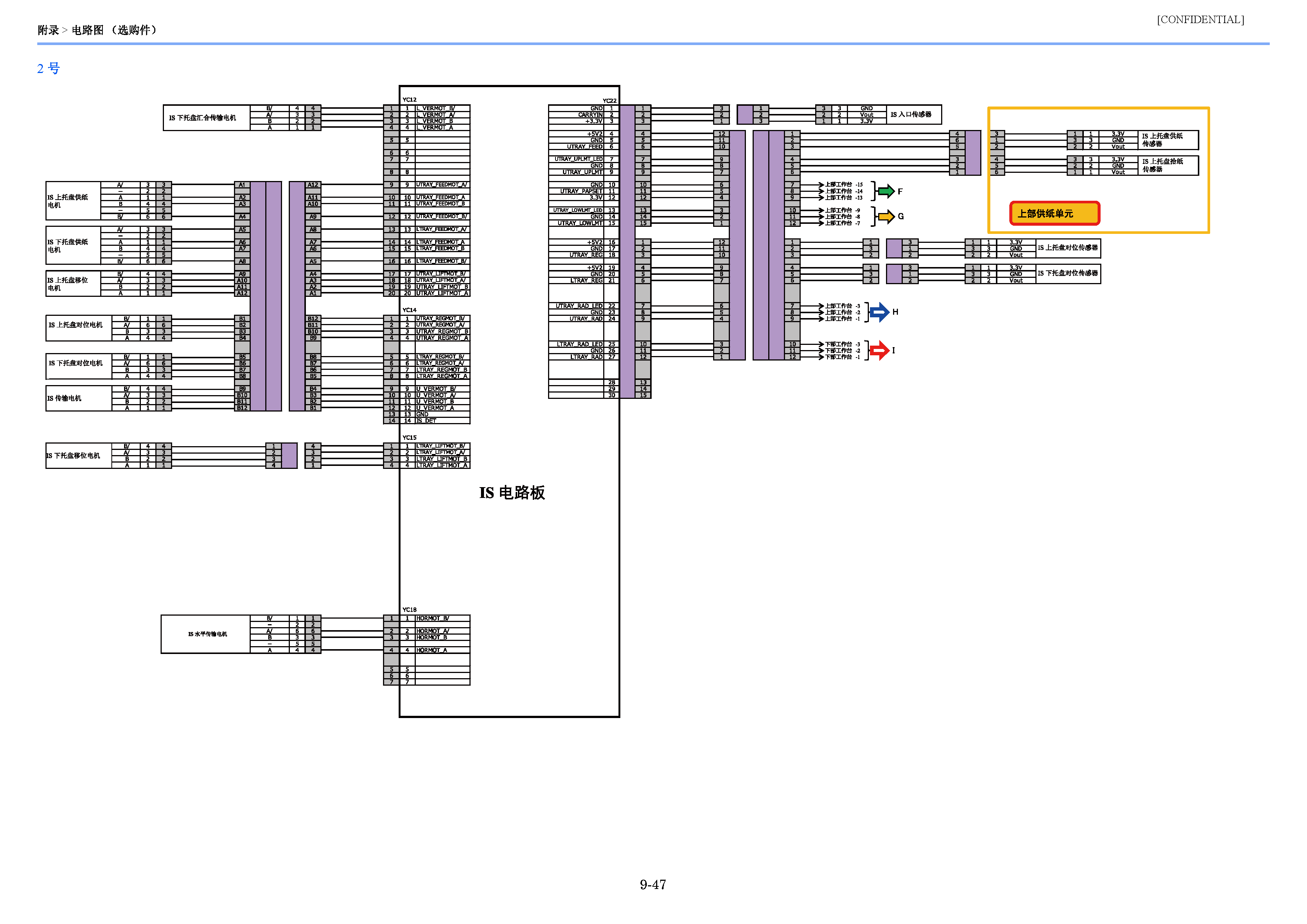Click the IS 电路板 board title
This screenshot has width=1307, height=924.
[512, 493]
